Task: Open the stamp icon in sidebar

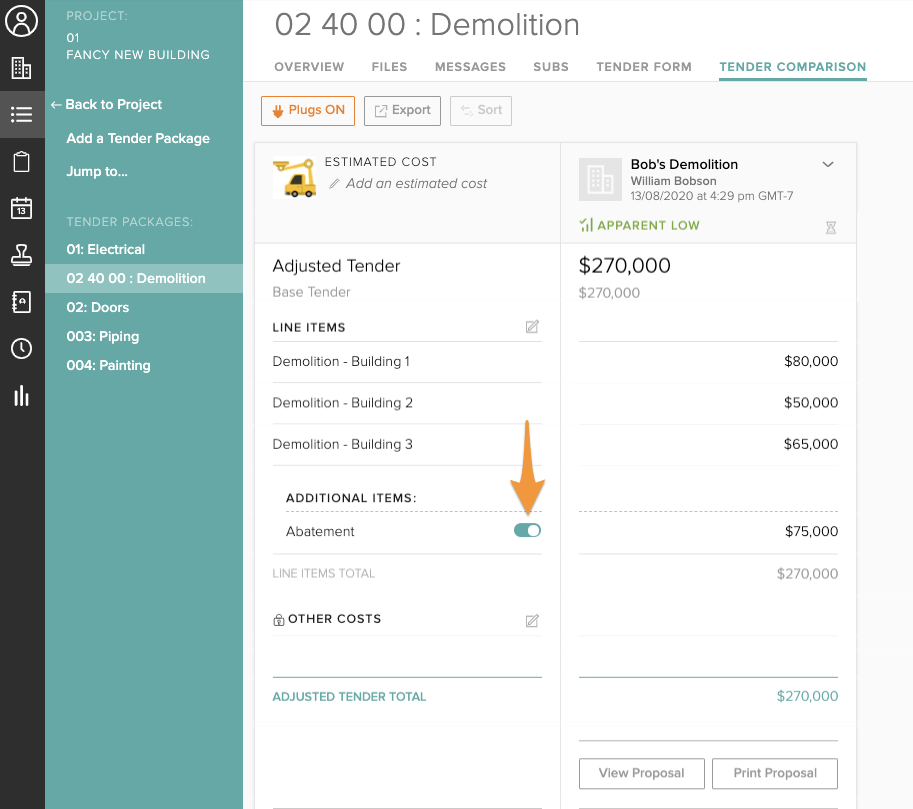Action: point(22,255)
